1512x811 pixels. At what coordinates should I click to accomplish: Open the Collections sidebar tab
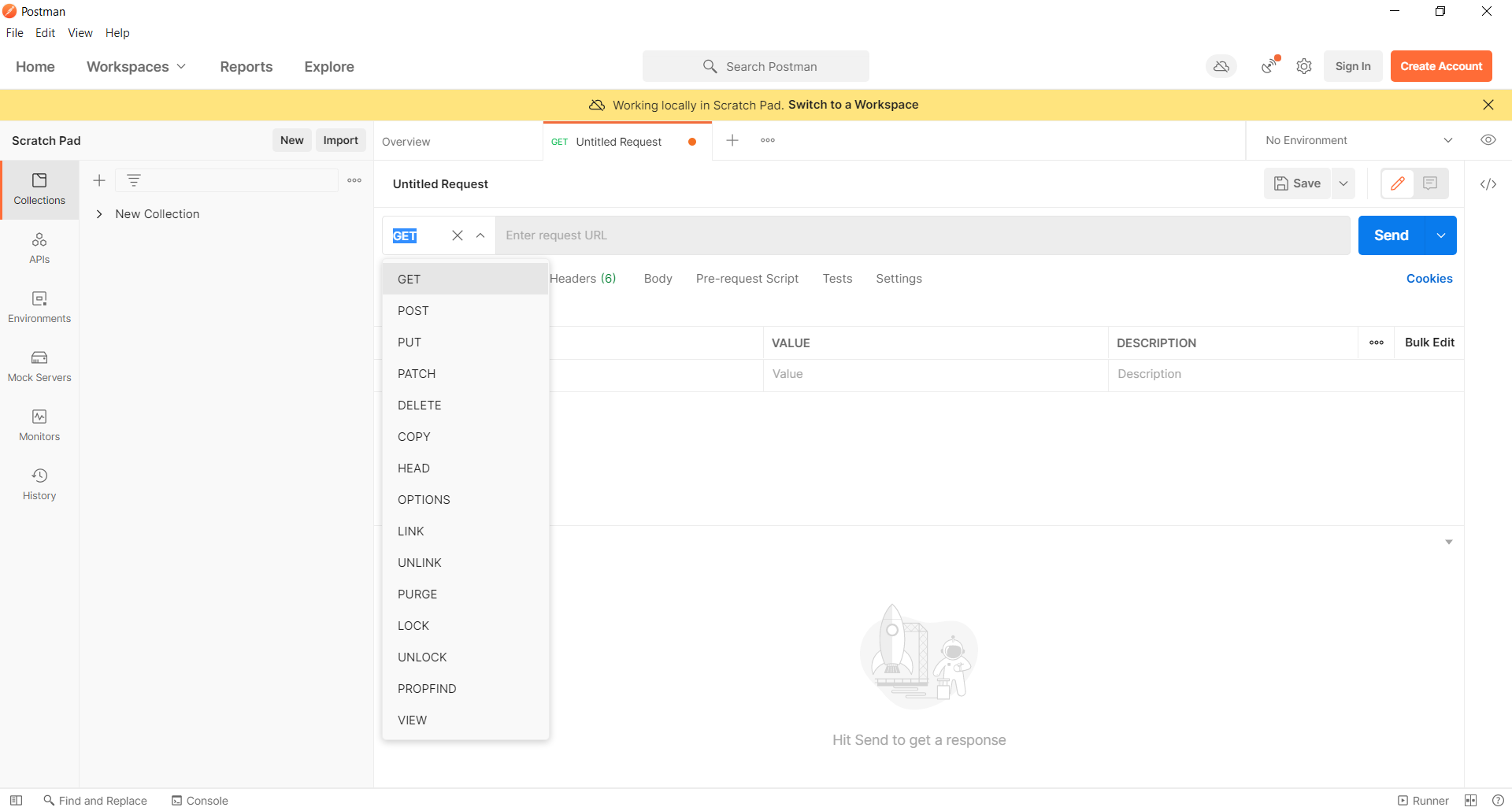pos(39,190)
